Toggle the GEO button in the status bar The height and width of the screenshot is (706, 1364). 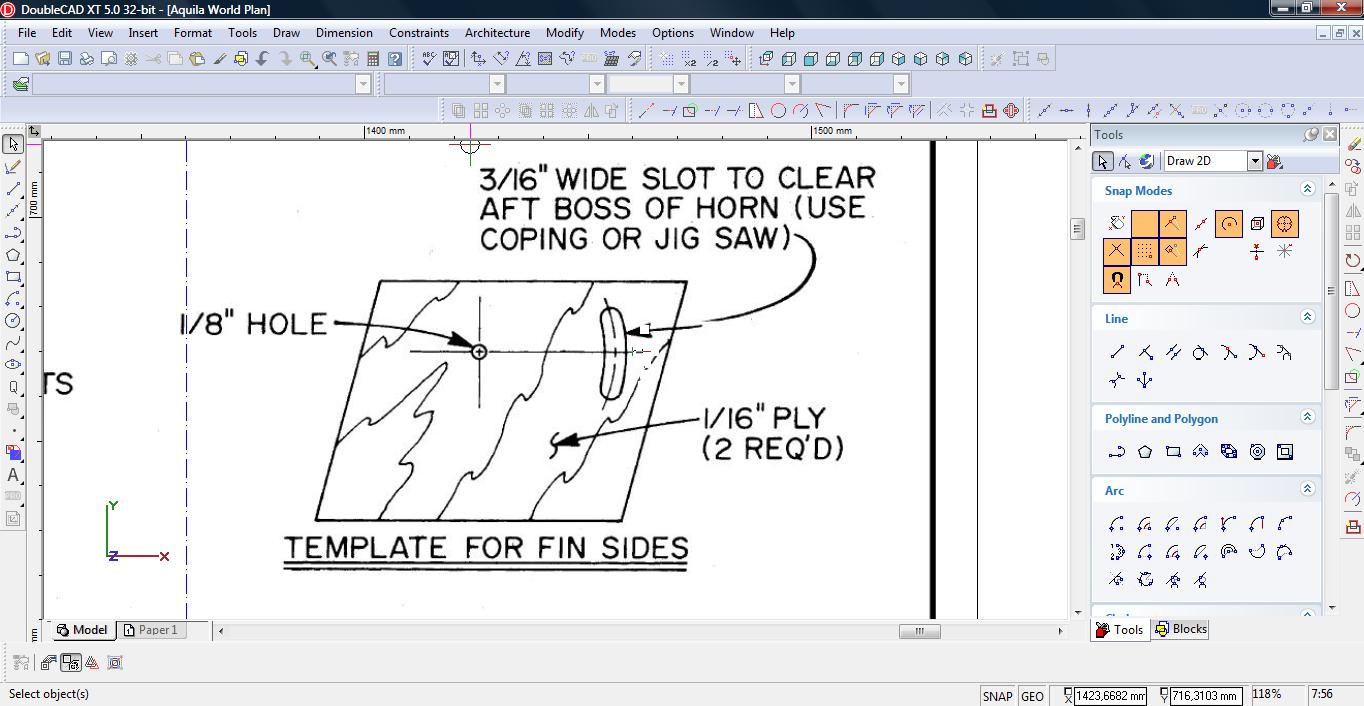[1032, 696]
